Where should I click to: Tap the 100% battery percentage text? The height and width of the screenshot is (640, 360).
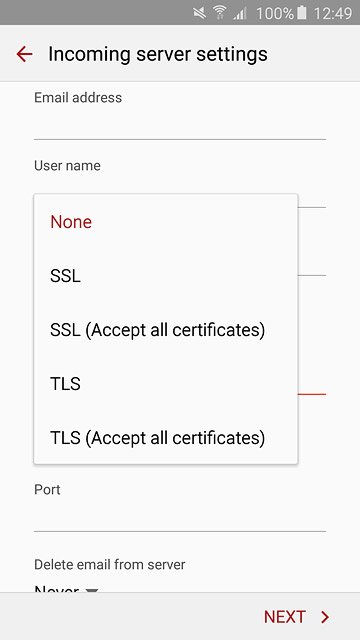(x=275, y=13)
